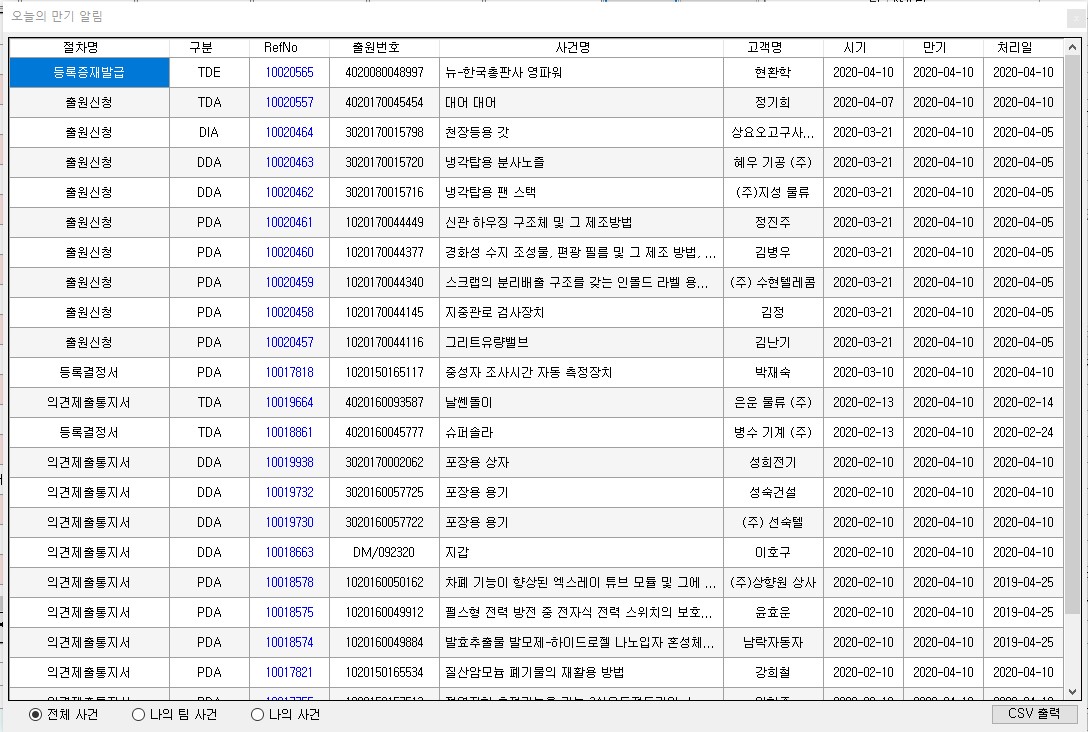Viewport: 1088px width, 732px height.
Task: Sort by 구분 column header
Action: 201,47
